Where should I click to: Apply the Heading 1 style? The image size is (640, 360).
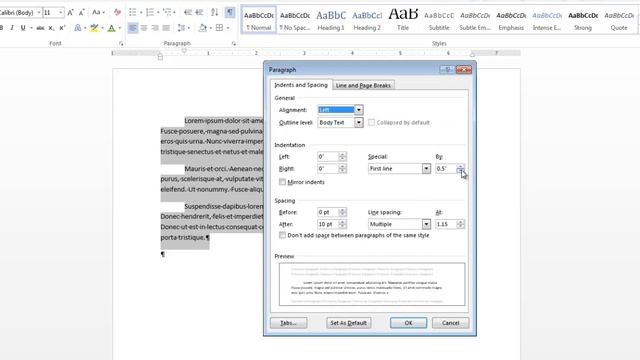(x=331, y=20)
